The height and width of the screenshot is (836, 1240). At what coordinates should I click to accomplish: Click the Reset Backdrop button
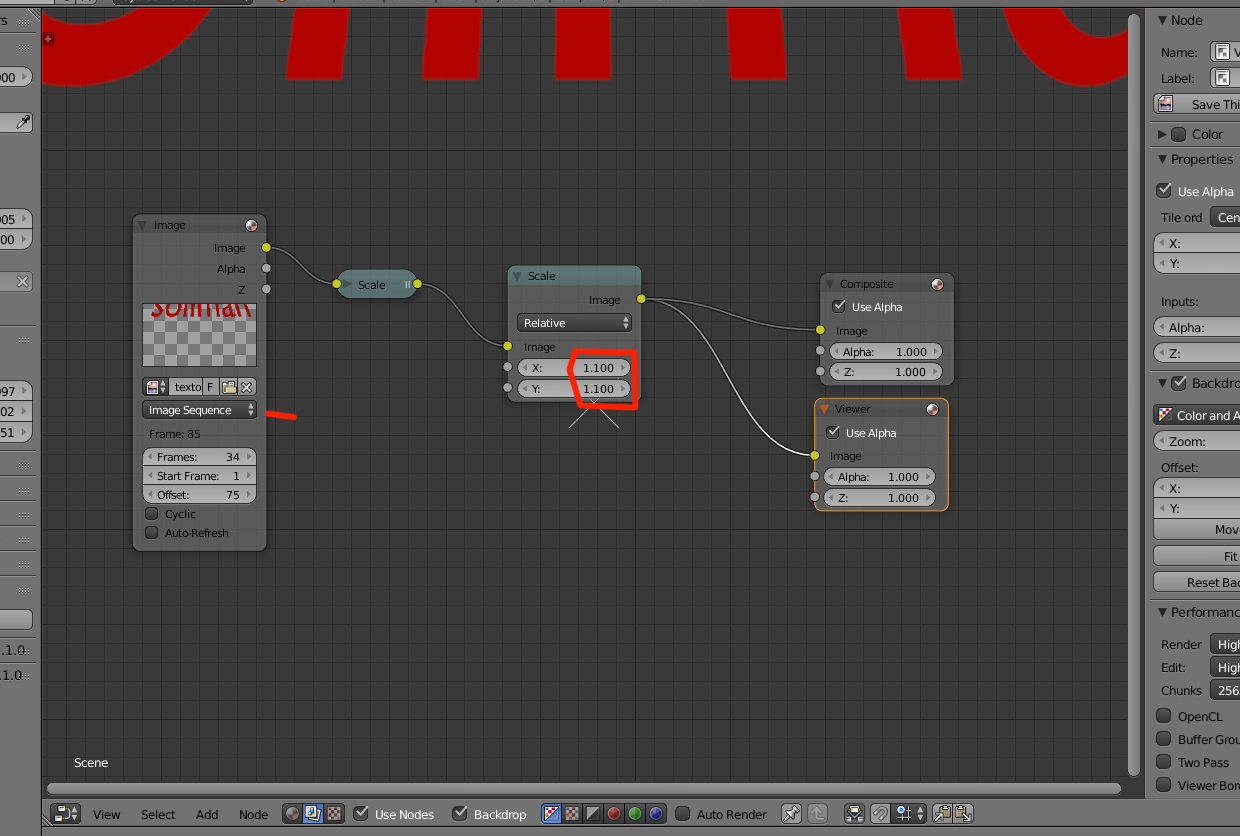pyautogui.click(x=1197, y=582)
